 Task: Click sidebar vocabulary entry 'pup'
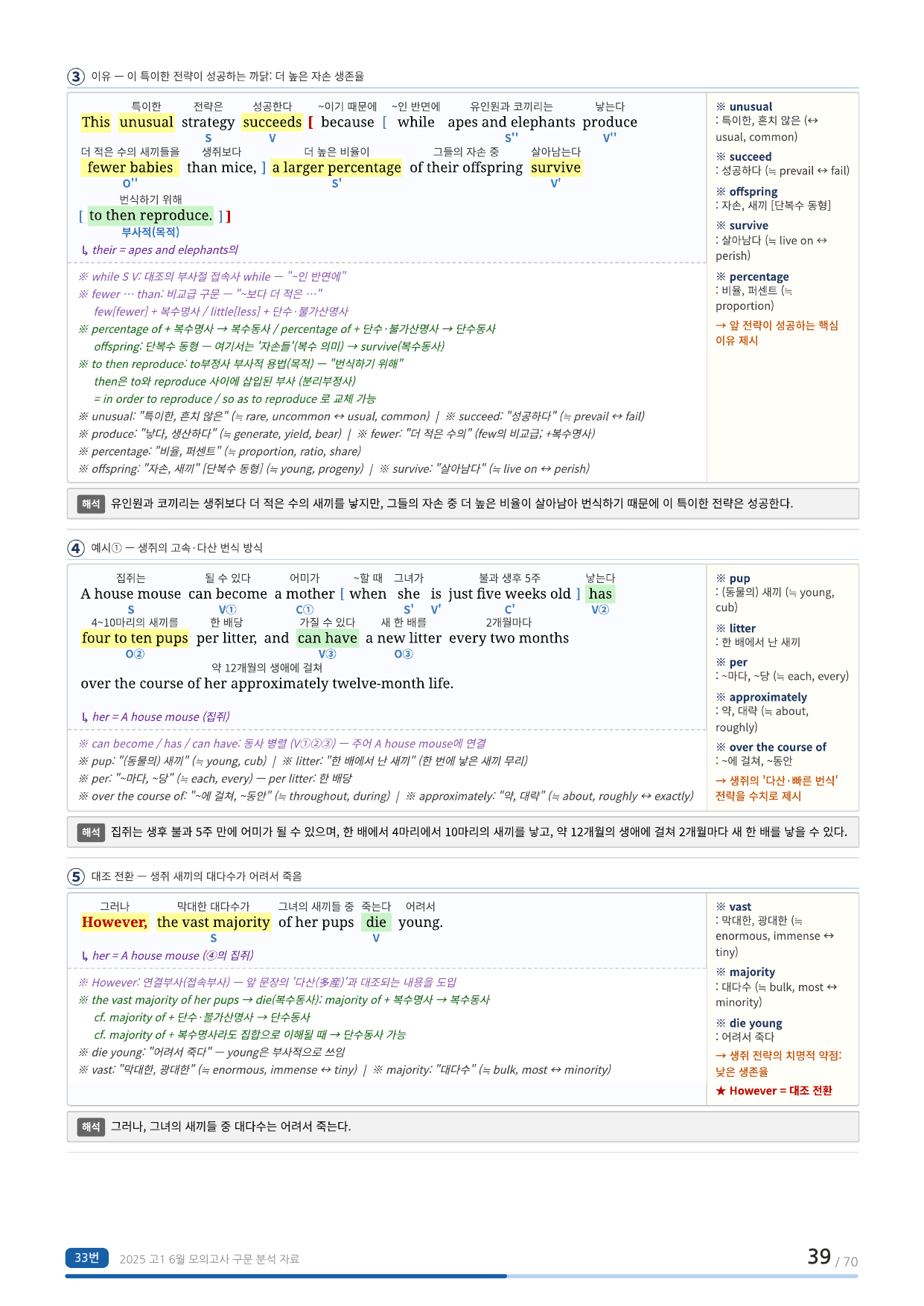[740, 579]
